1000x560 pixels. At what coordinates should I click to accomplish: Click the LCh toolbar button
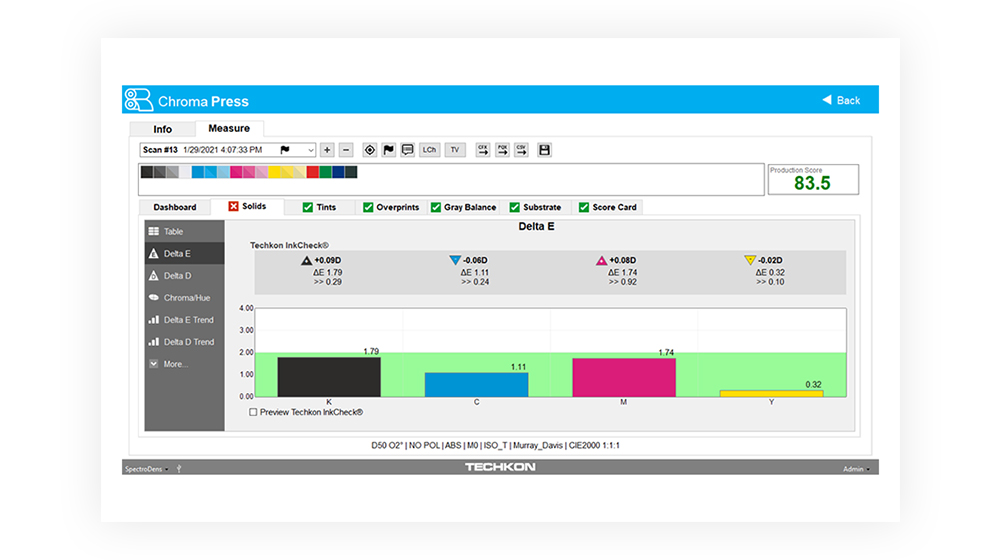tap(430, 150)
